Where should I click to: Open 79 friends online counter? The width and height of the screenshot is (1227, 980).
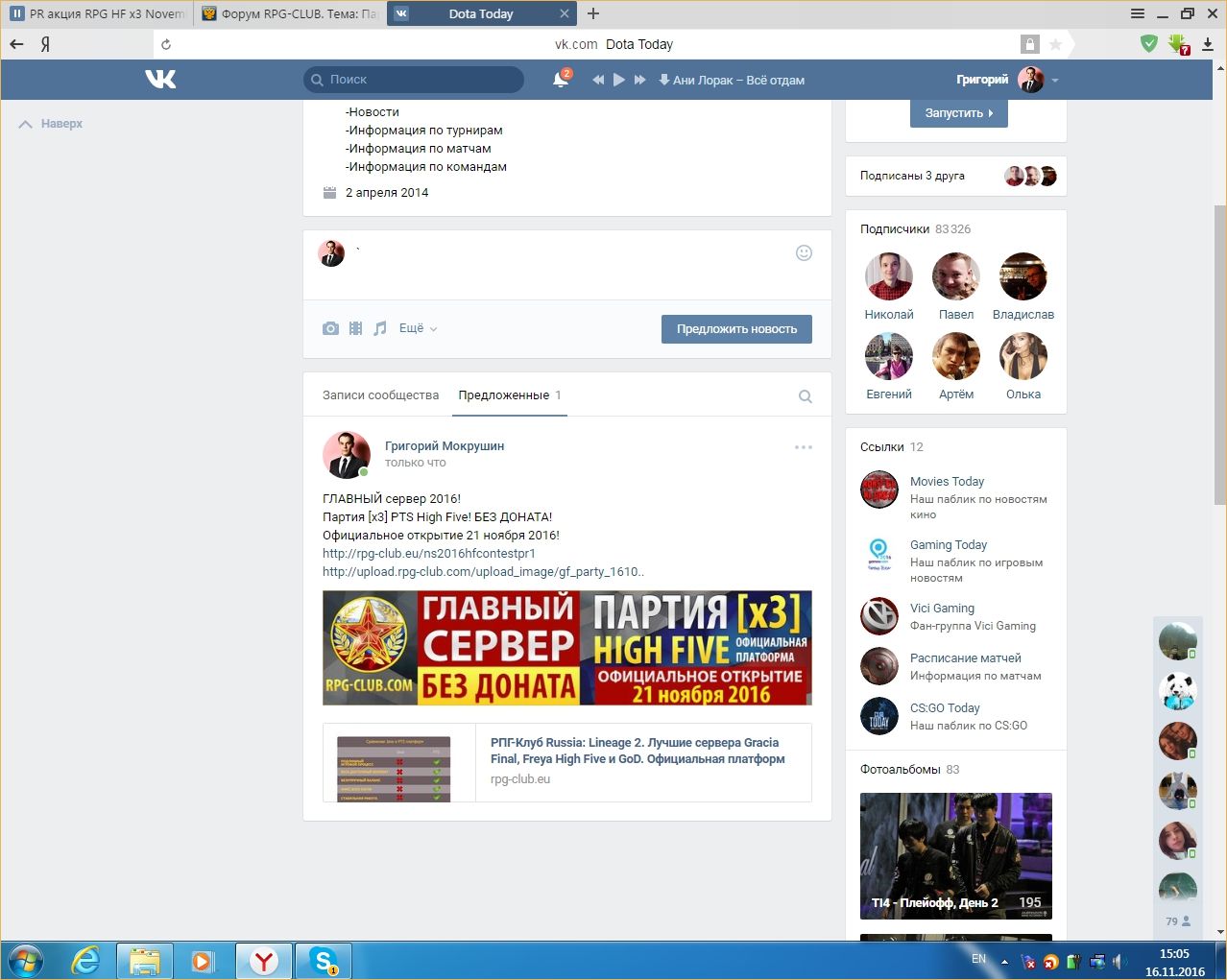(1178, 921)
